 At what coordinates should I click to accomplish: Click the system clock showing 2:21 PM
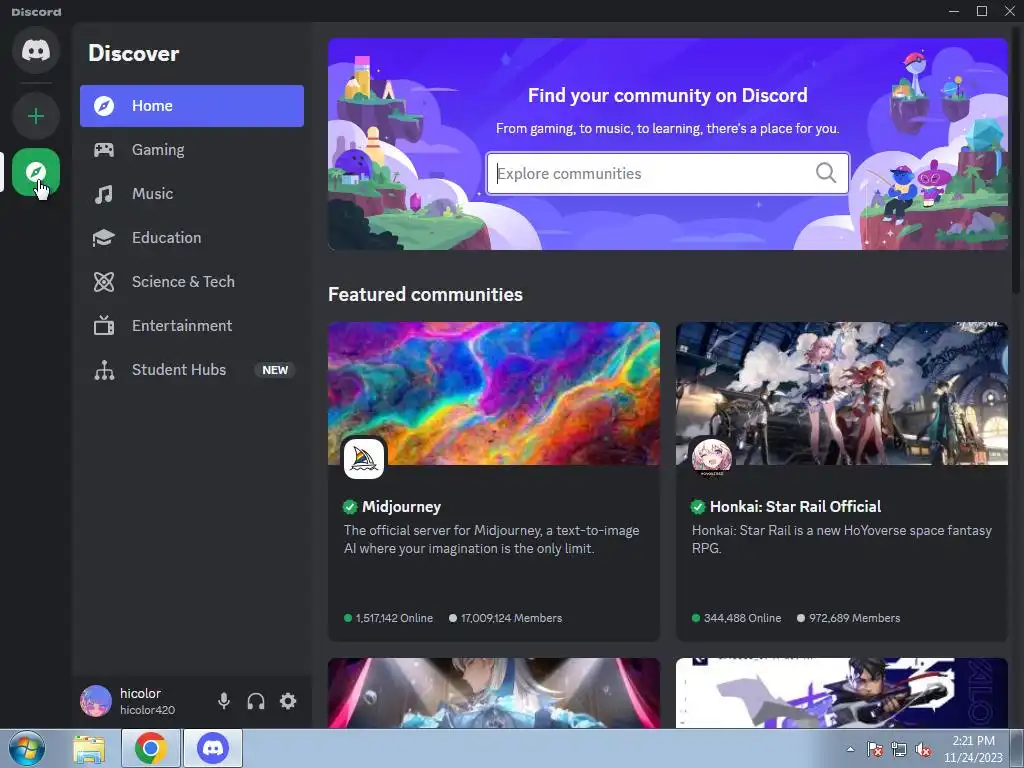click(973, 741)
